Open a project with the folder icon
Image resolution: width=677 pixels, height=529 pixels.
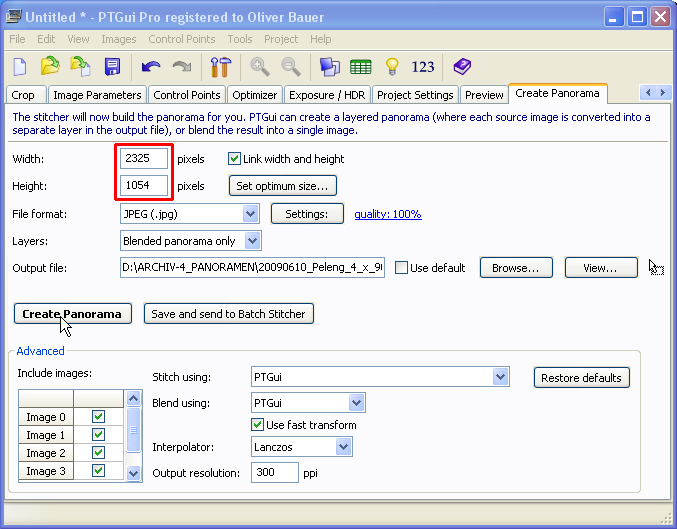50,67
